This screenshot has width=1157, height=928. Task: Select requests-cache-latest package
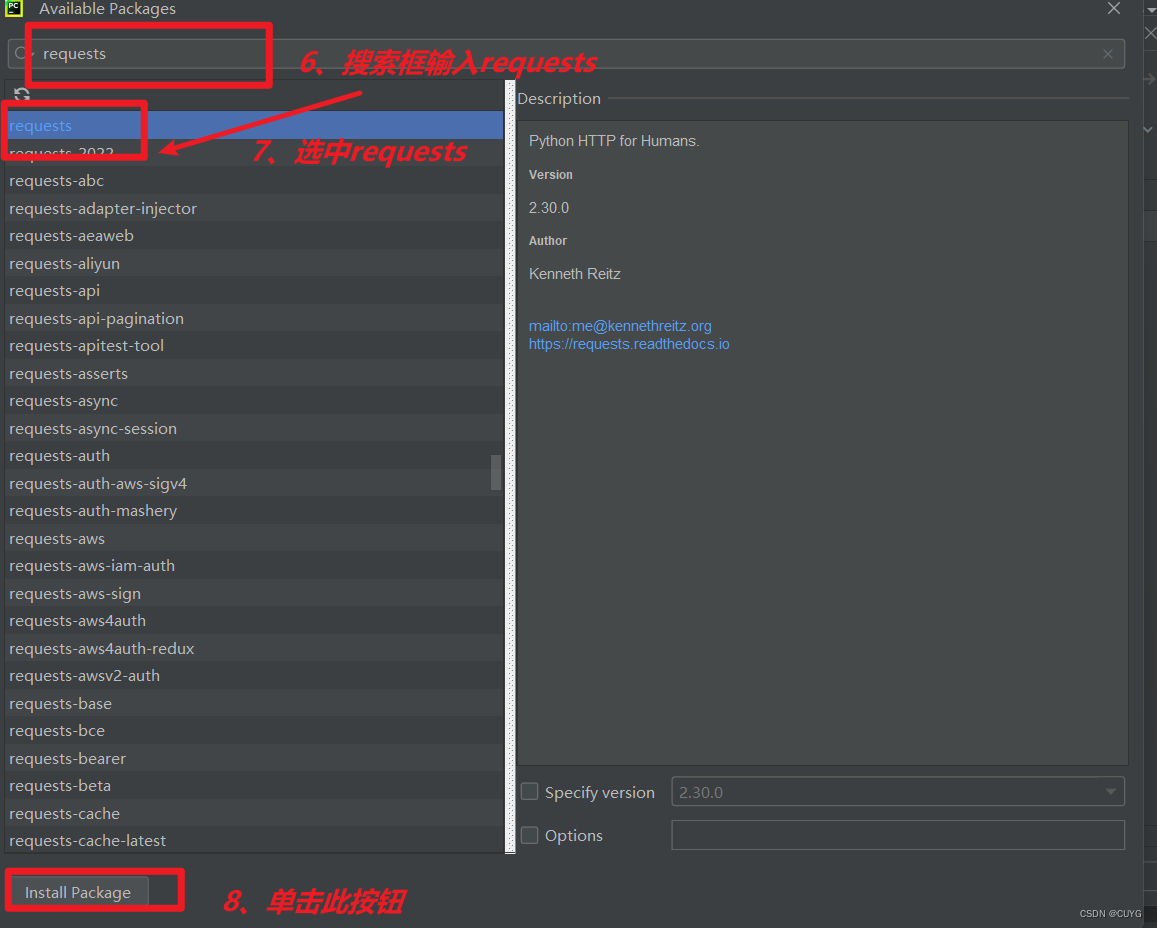tap(255, 840)
